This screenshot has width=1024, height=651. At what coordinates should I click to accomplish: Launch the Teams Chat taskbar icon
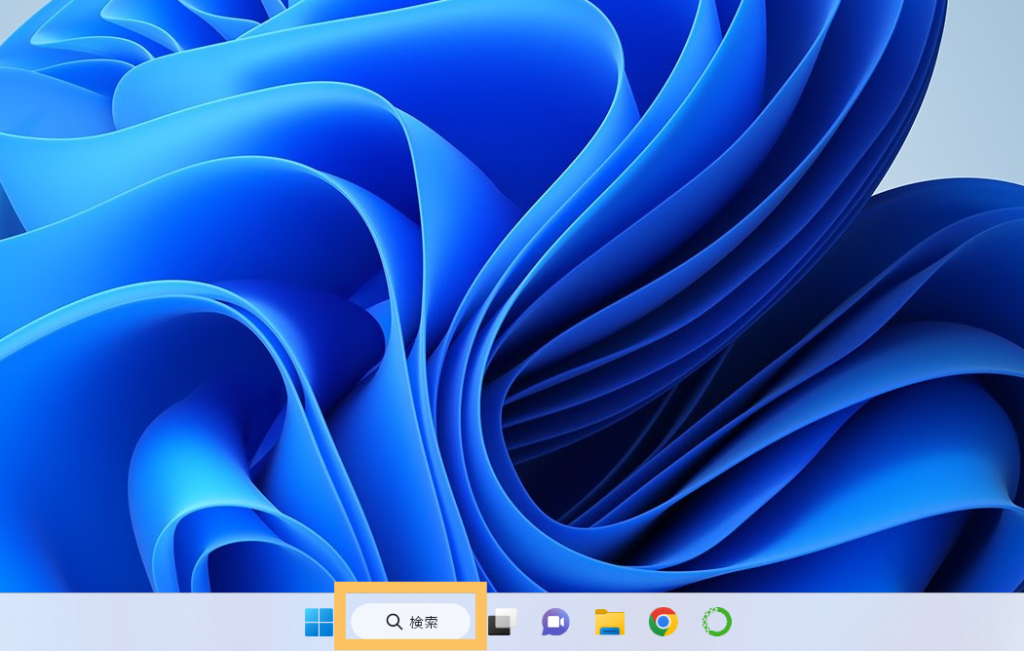click(x=555, y=622)
